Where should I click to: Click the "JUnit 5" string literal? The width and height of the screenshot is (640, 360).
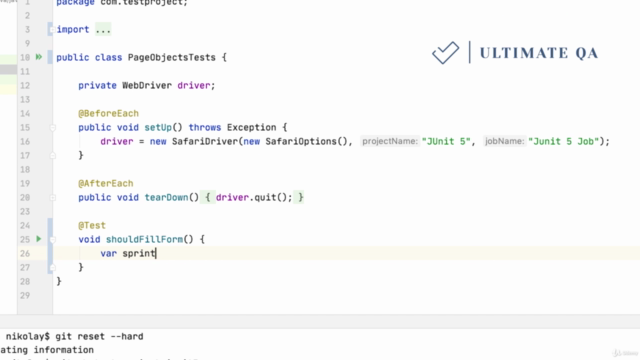pyautogui.click(x=446, y=142)
